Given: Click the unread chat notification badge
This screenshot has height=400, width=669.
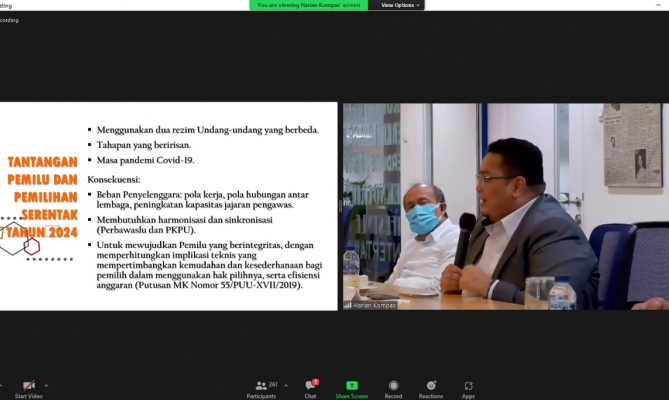Looking at the screenshot, I should point(315,382).
